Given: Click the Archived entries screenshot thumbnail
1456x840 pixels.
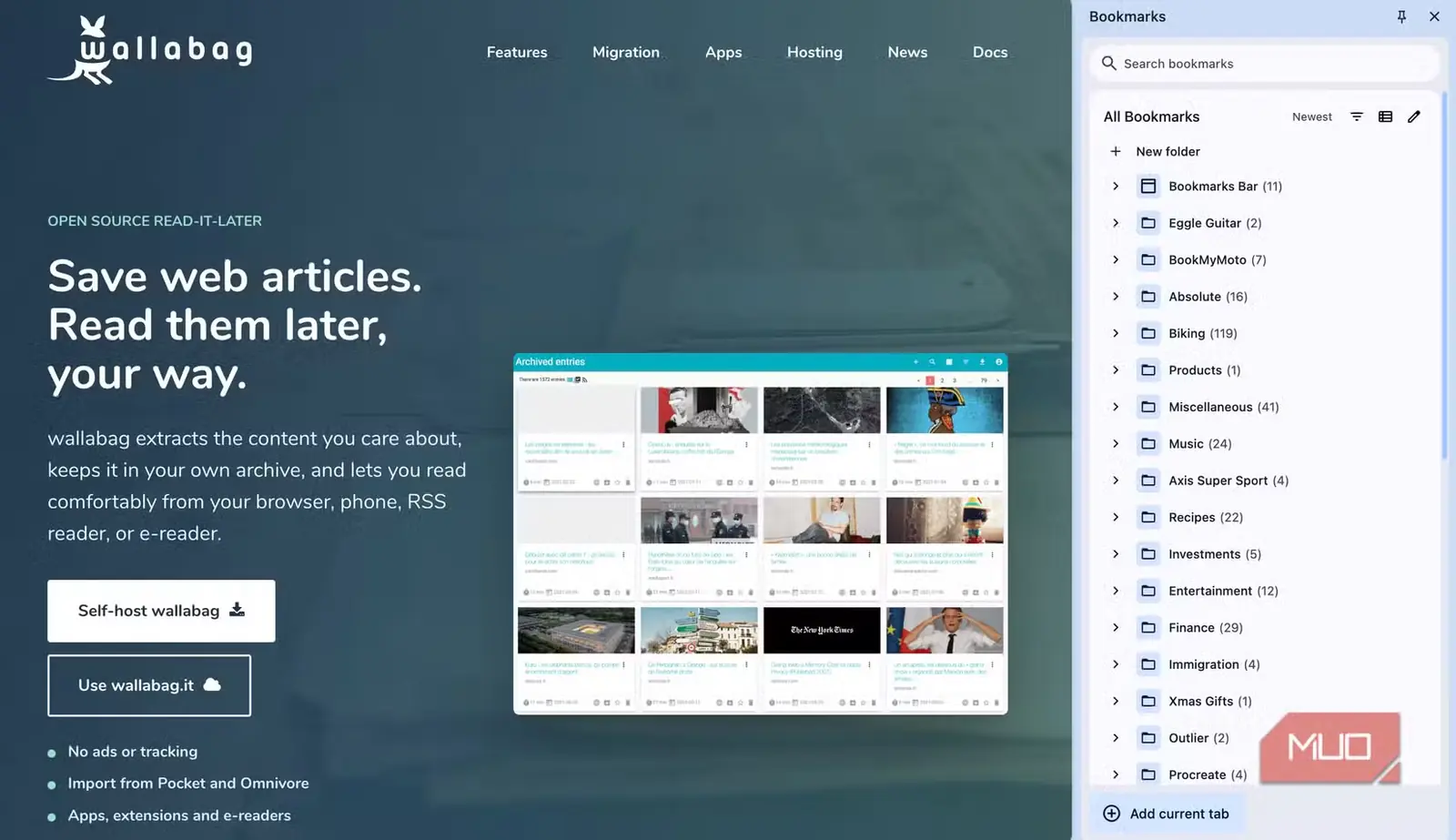Looking at the screenshot, I should point(760,533).
